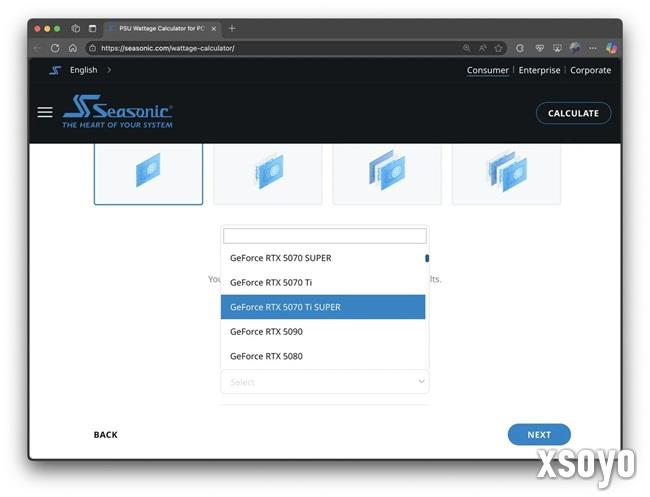Pick GeForce RTX 5070 Ti SUPER
The image size is (650, 497).
[322, 307]
